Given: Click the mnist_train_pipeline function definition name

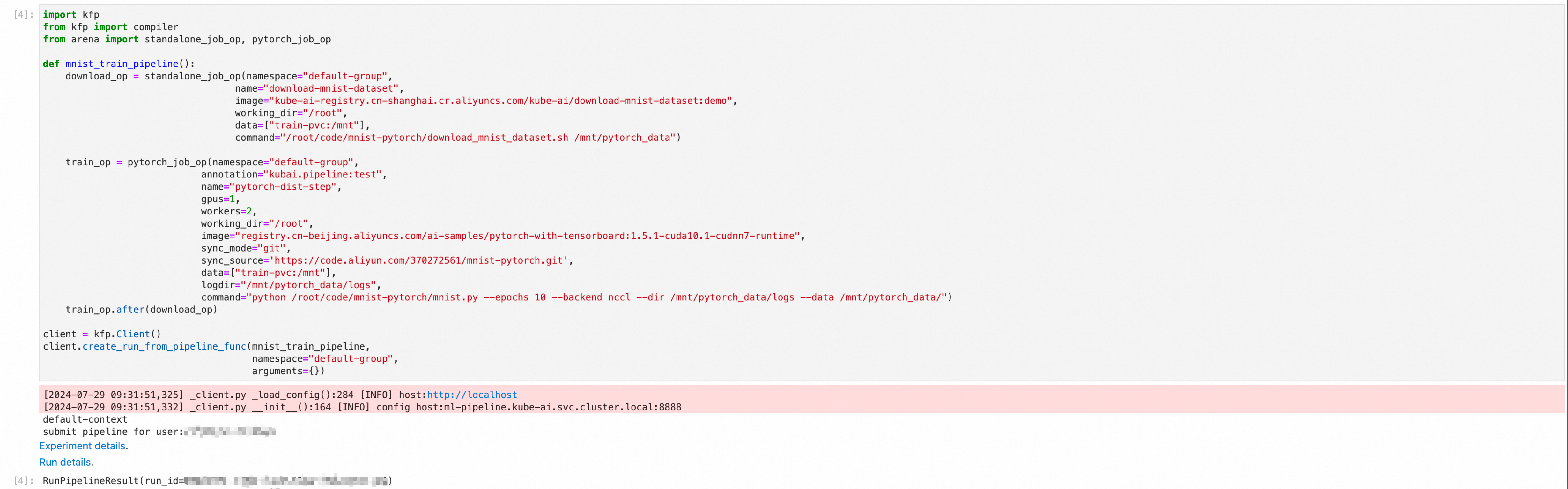Looking at the screenshot, I should click(122, 63).
